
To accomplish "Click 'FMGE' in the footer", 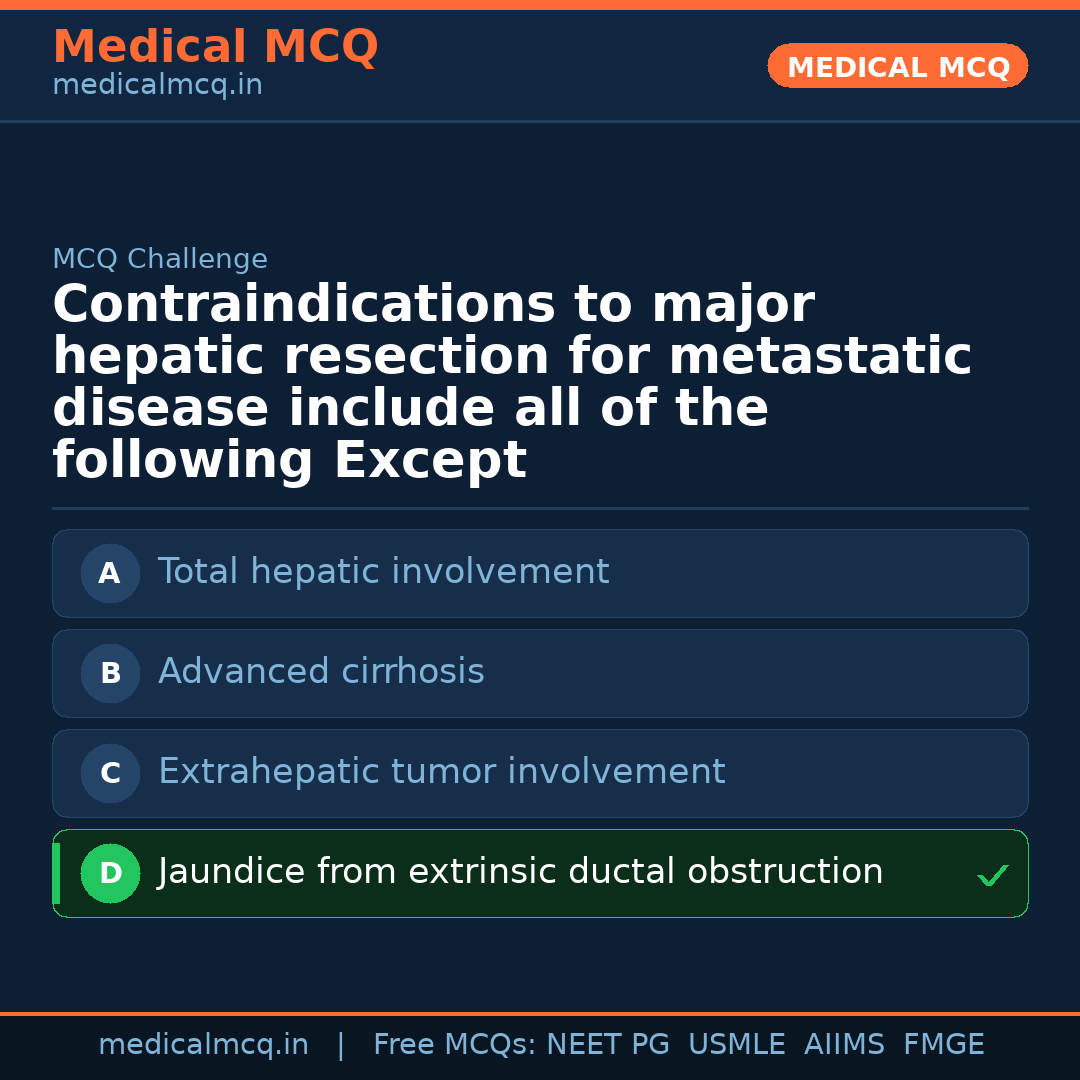I will (x=943, y=1045).
